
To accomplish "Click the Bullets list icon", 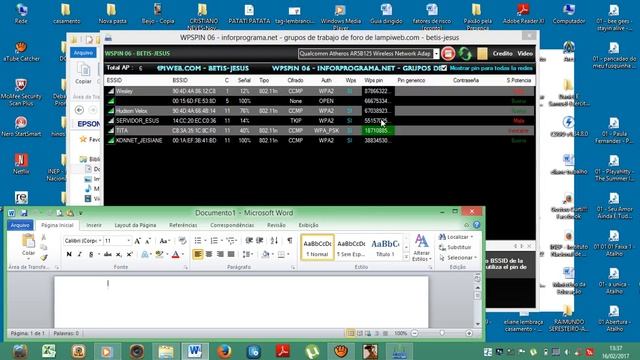I will coord(198,241).
